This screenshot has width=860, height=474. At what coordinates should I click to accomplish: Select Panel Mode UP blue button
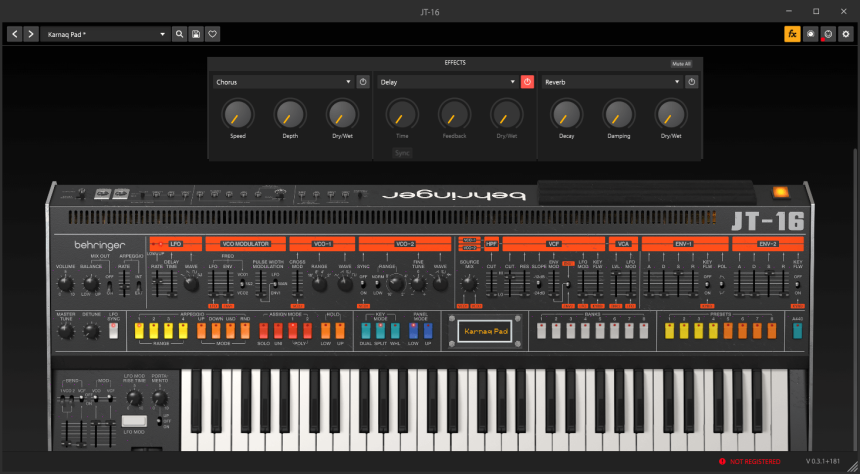tap(428, 331)
